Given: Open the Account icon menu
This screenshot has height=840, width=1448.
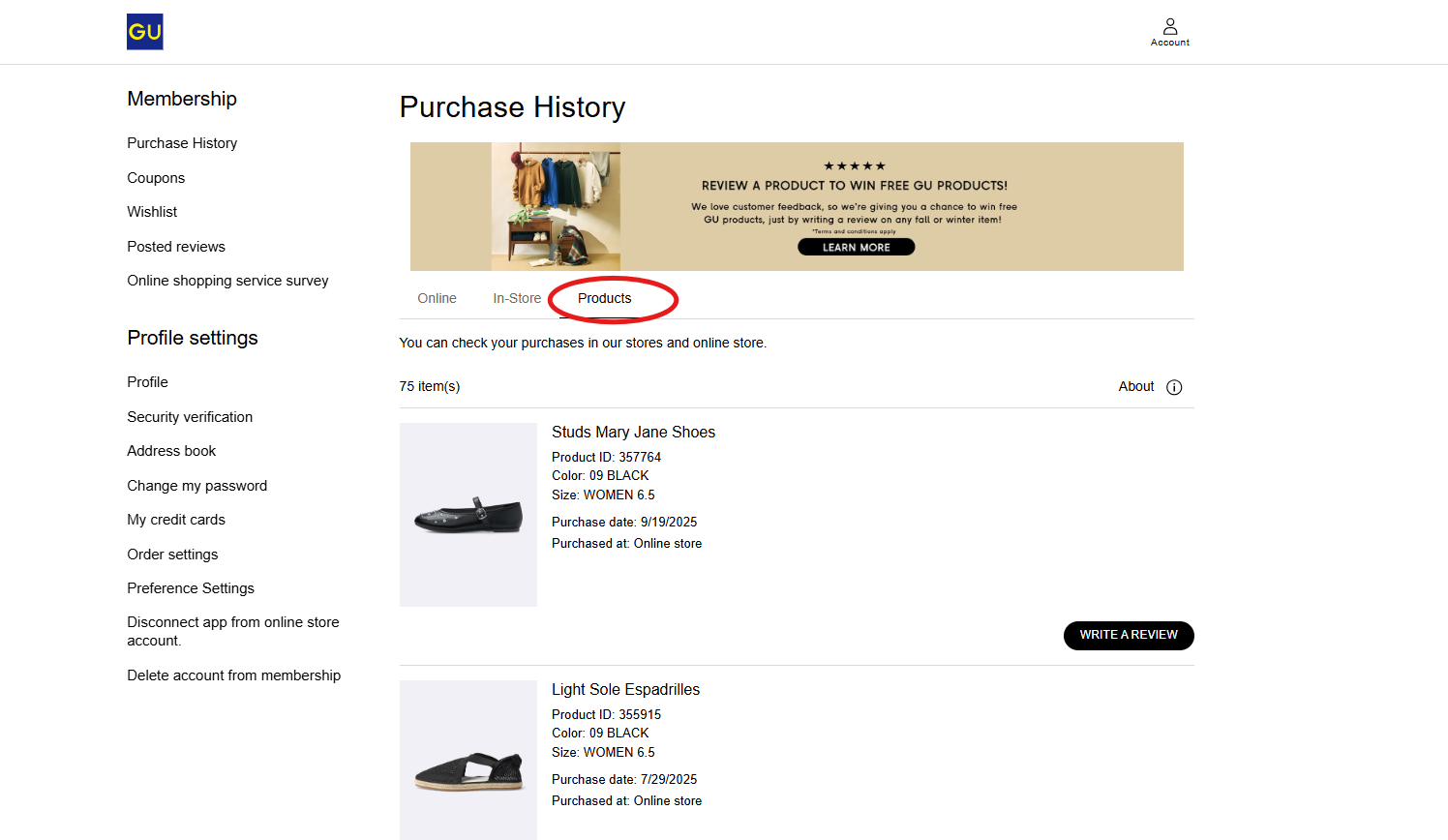Looking at the screenshot, I should 1169,31.
